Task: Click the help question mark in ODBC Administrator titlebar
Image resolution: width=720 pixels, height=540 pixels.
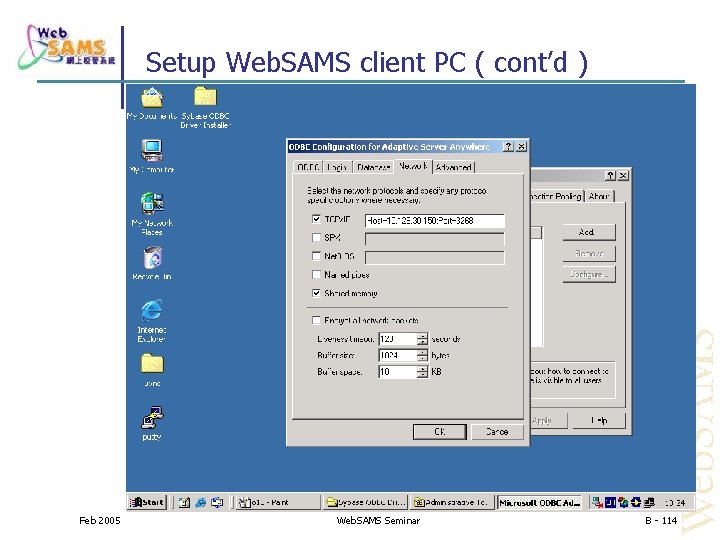Action: (x=610, y=175)
